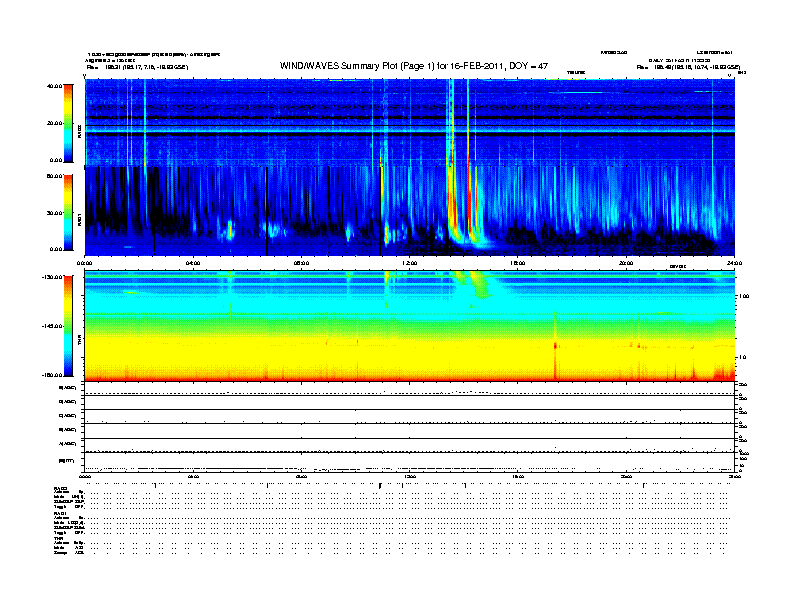This screenshot has width=792, height=612.
Task: Click the thick black data gap line near 06:45 in RAD1
Action: point(267,211)
